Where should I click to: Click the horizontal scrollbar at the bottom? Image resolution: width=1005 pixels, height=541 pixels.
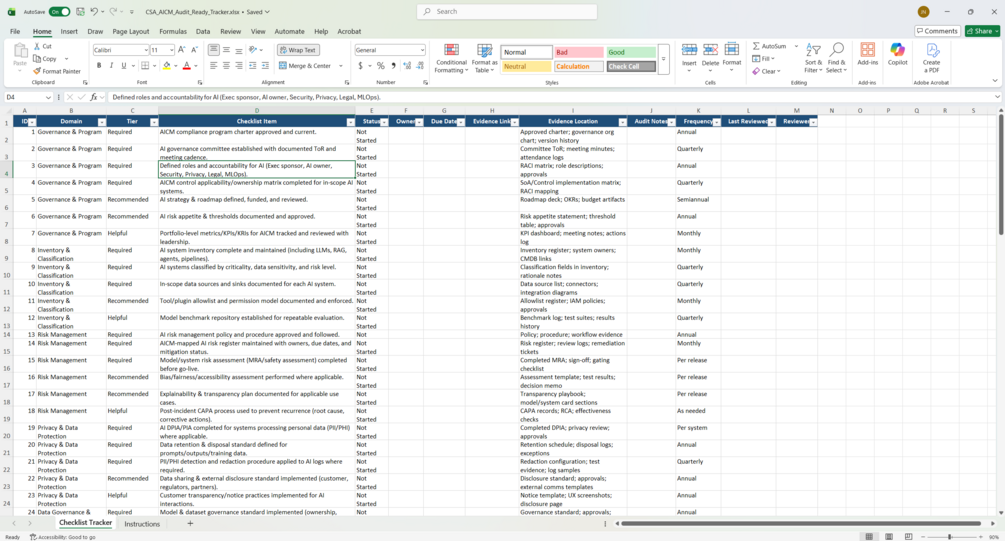tap(801, 524)
